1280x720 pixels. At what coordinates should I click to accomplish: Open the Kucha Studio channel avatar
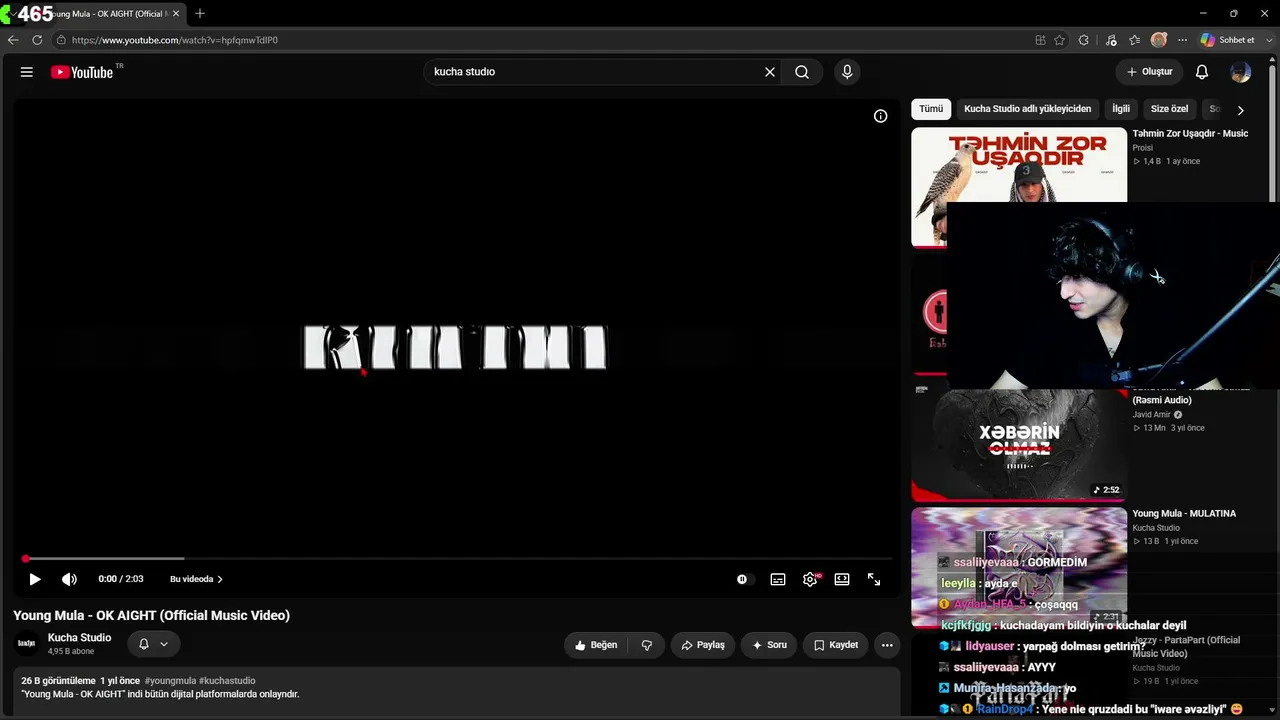coord(27,643)
